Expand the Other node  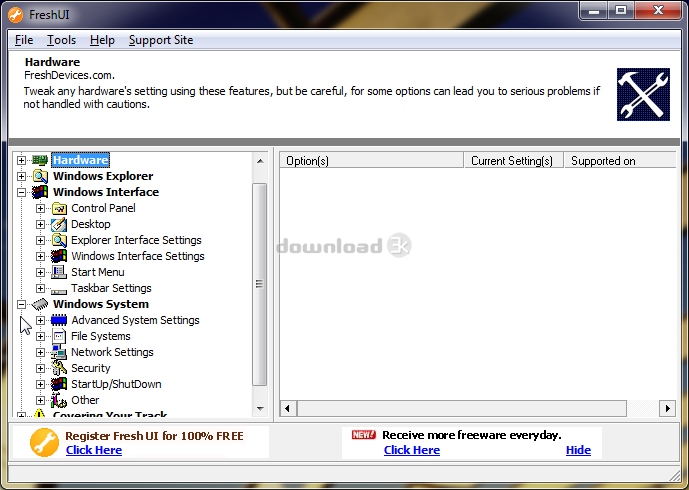[40, 400]
